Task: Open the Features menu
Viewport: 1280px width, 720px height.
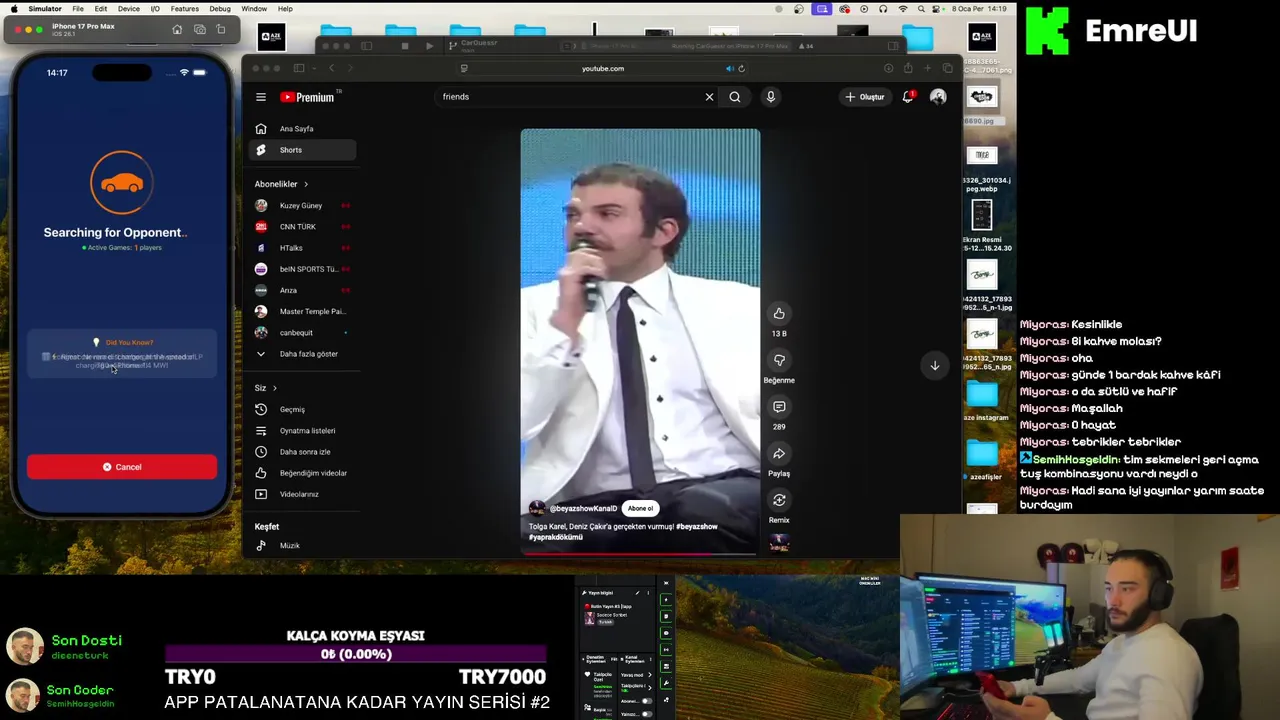Action: (x=185, y=9)
